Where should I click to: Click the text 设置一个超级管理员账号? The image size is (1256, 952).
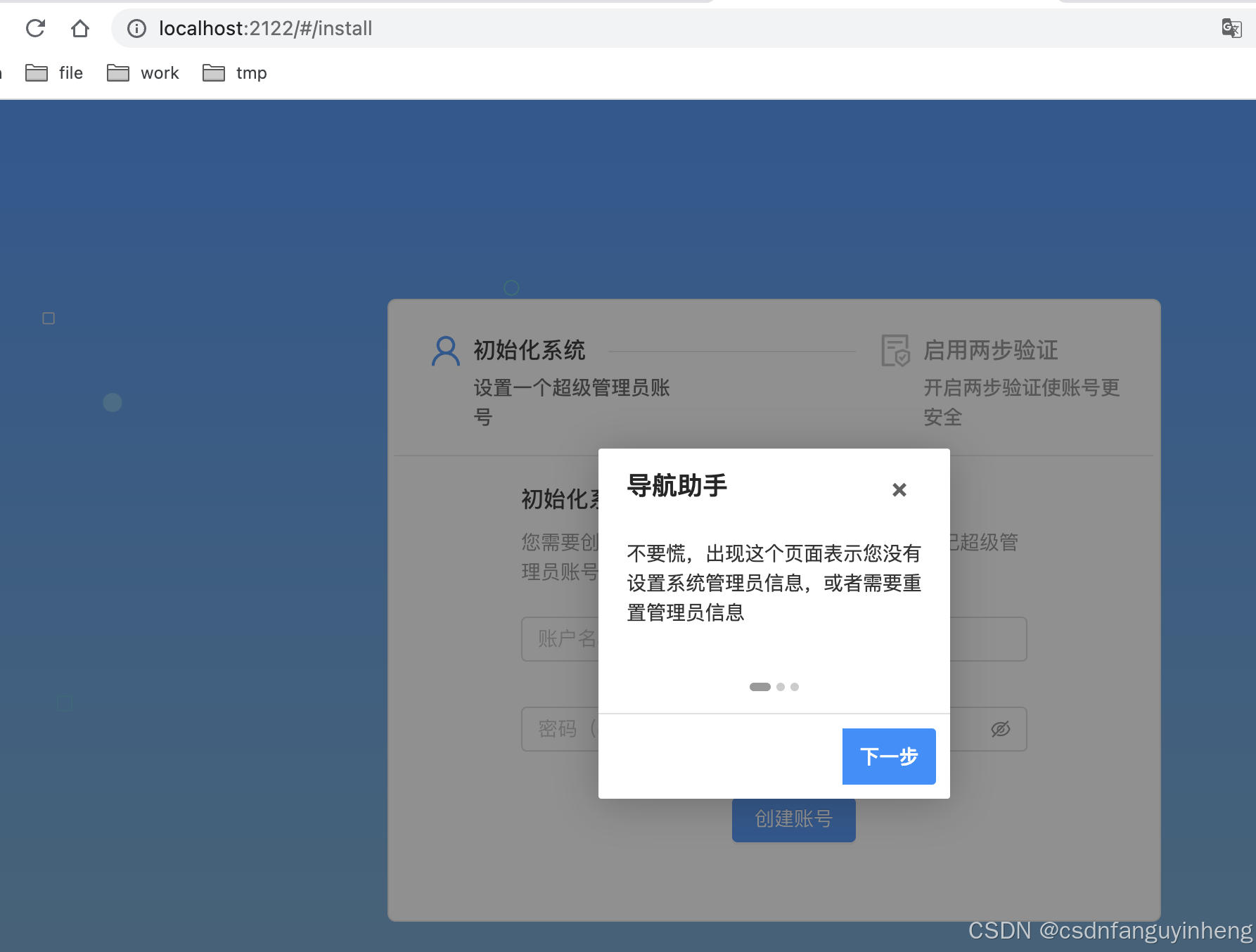[x=572, y=402]
